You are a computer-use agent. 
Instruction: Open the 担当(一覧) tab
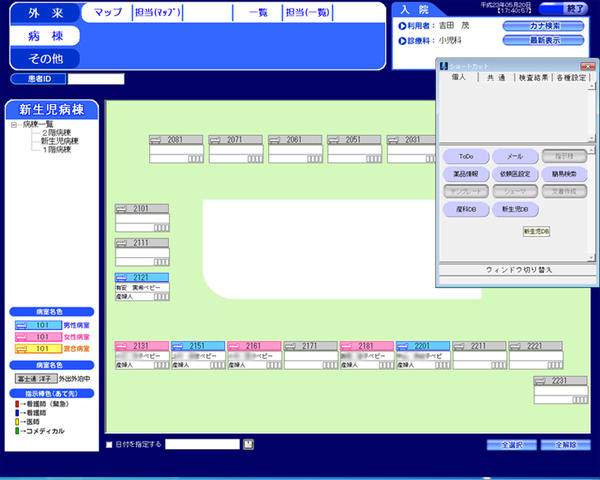(308, 13)
